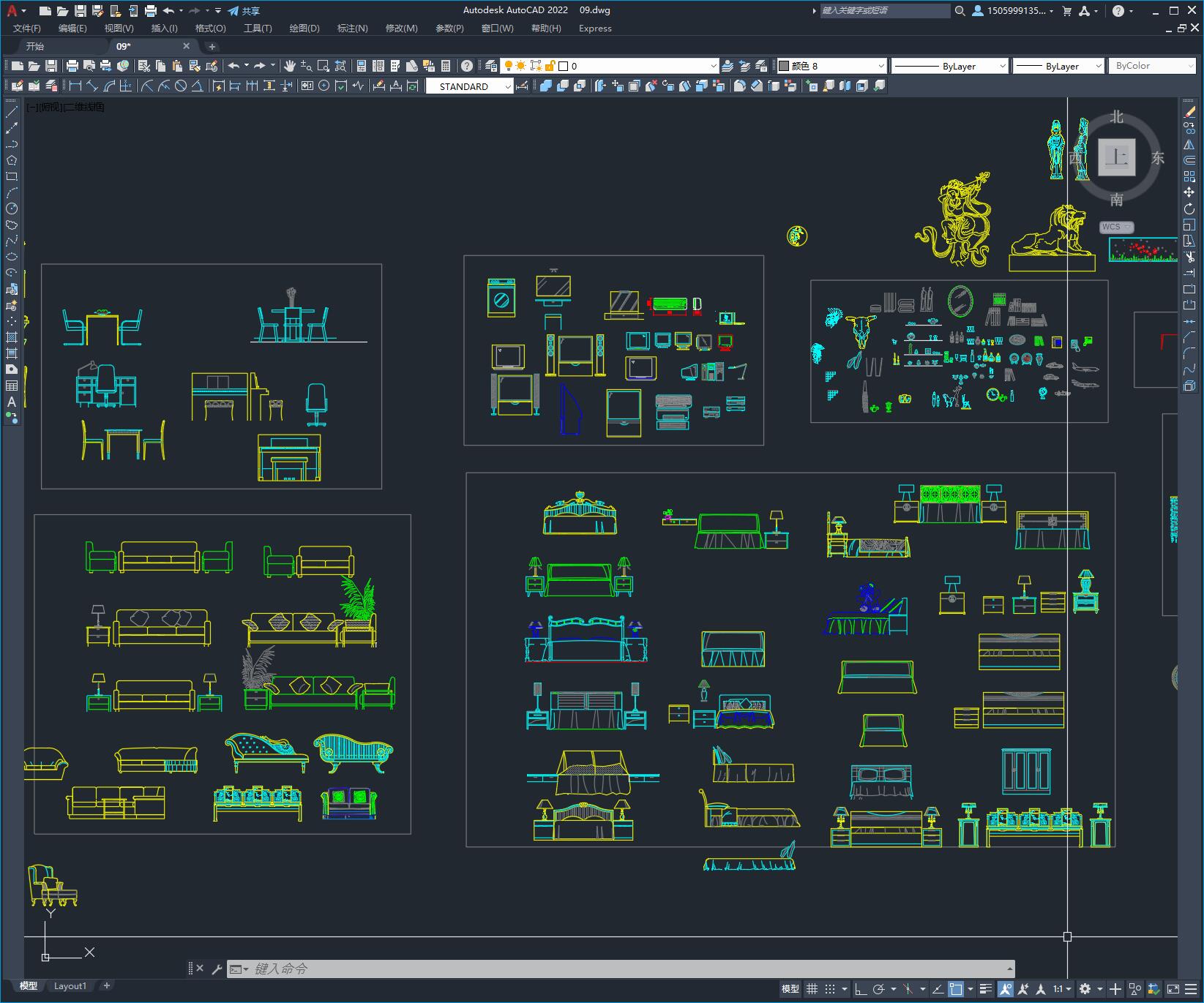Activate the Pan hand tool

pyautogui.click(x=290, y=66)
